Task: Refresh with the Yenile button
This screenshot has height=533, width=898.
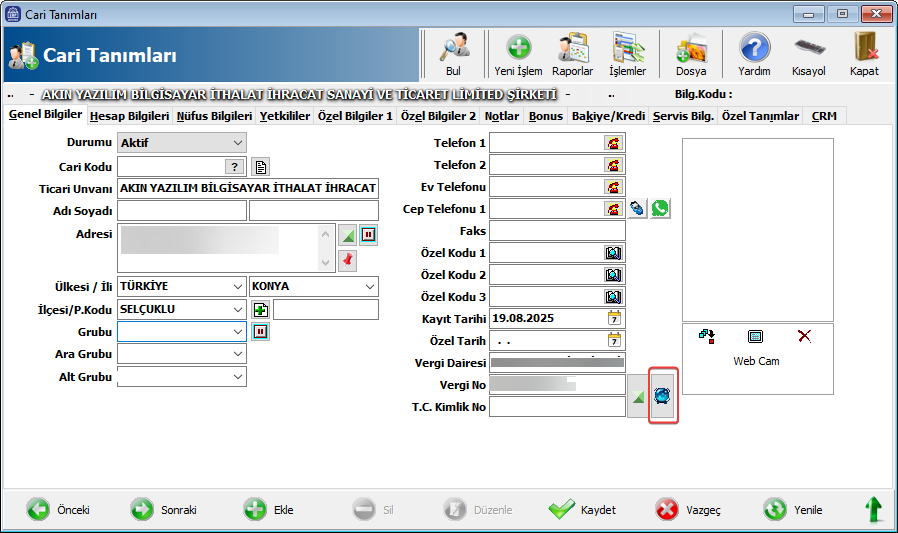Action: pyautogui.click(x=793, y=510)
